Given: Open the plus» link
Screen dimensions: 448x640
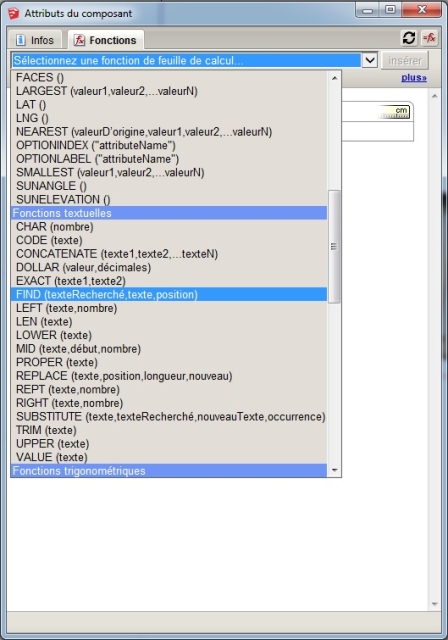Looking at the screenshot, I should (x=414, y=78).
